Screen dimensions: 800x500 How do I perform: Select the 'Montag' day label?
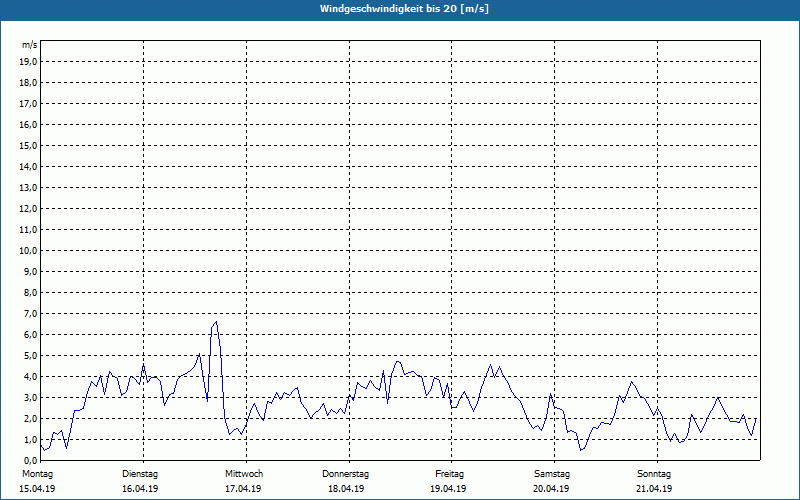pyautogui.click(x=37, y=474)
